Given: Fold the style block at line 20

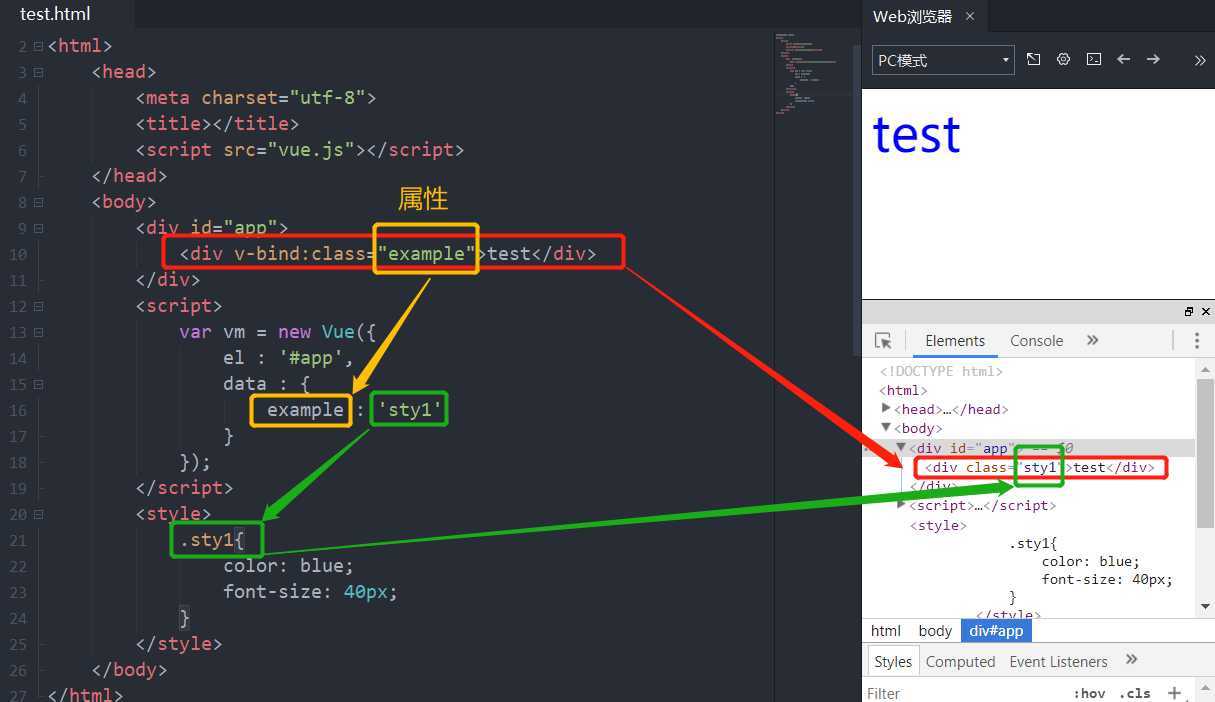Looking at the screenshot, I should [38, 514].
